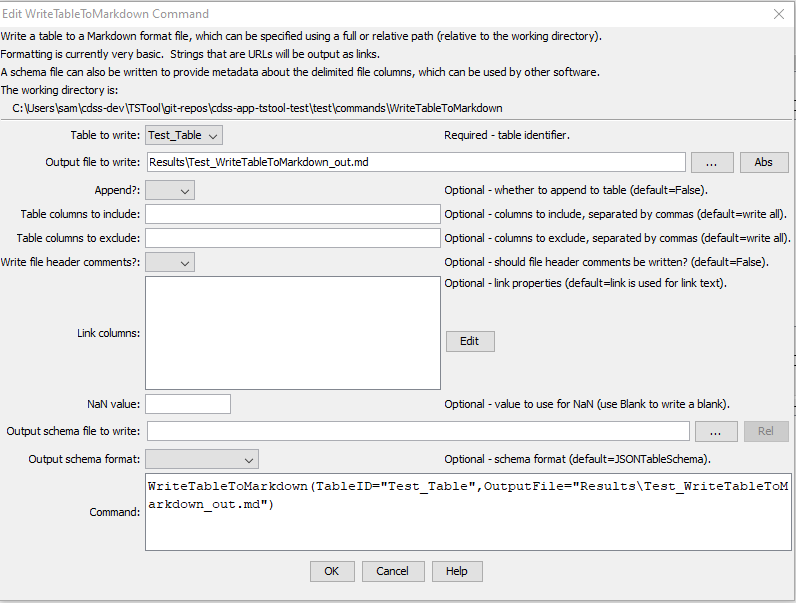The height and width of the screenshot is (603, 796).
Task: Click the 'Link columns:' label
Action: click(x=109, y=333)
